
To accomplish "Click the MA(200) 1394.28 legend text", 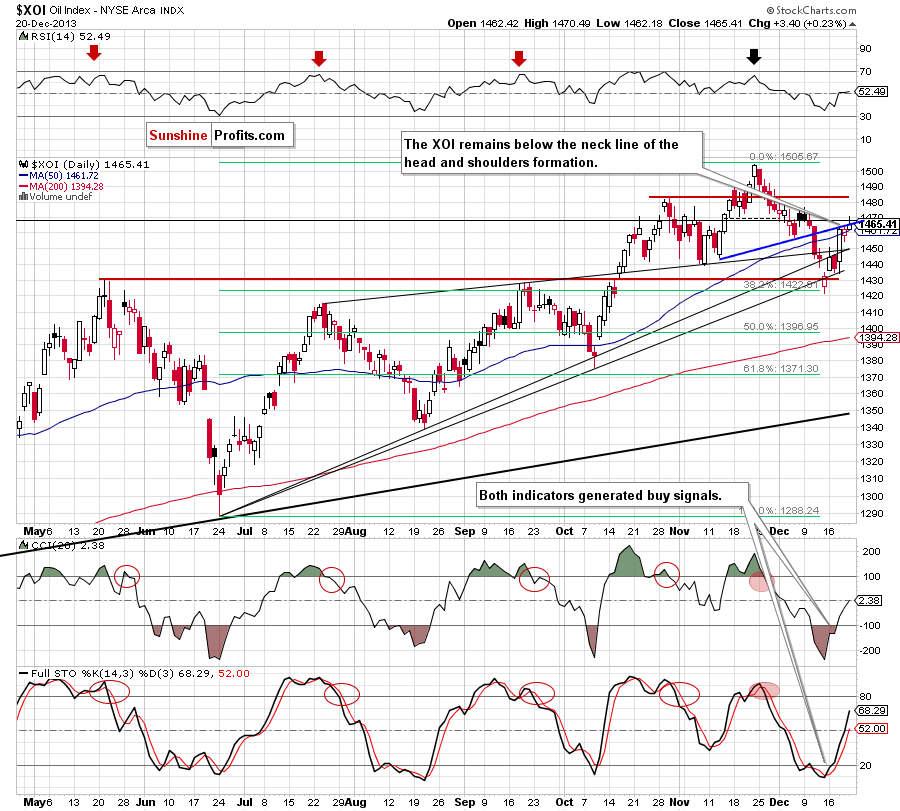I will [66, 187].
